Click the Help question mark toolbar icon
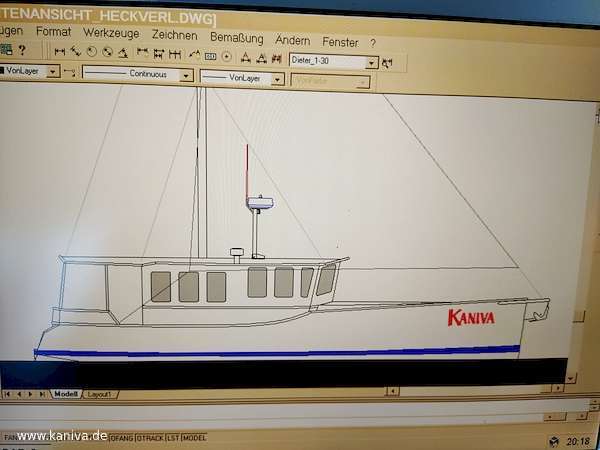 coord(21,50)
